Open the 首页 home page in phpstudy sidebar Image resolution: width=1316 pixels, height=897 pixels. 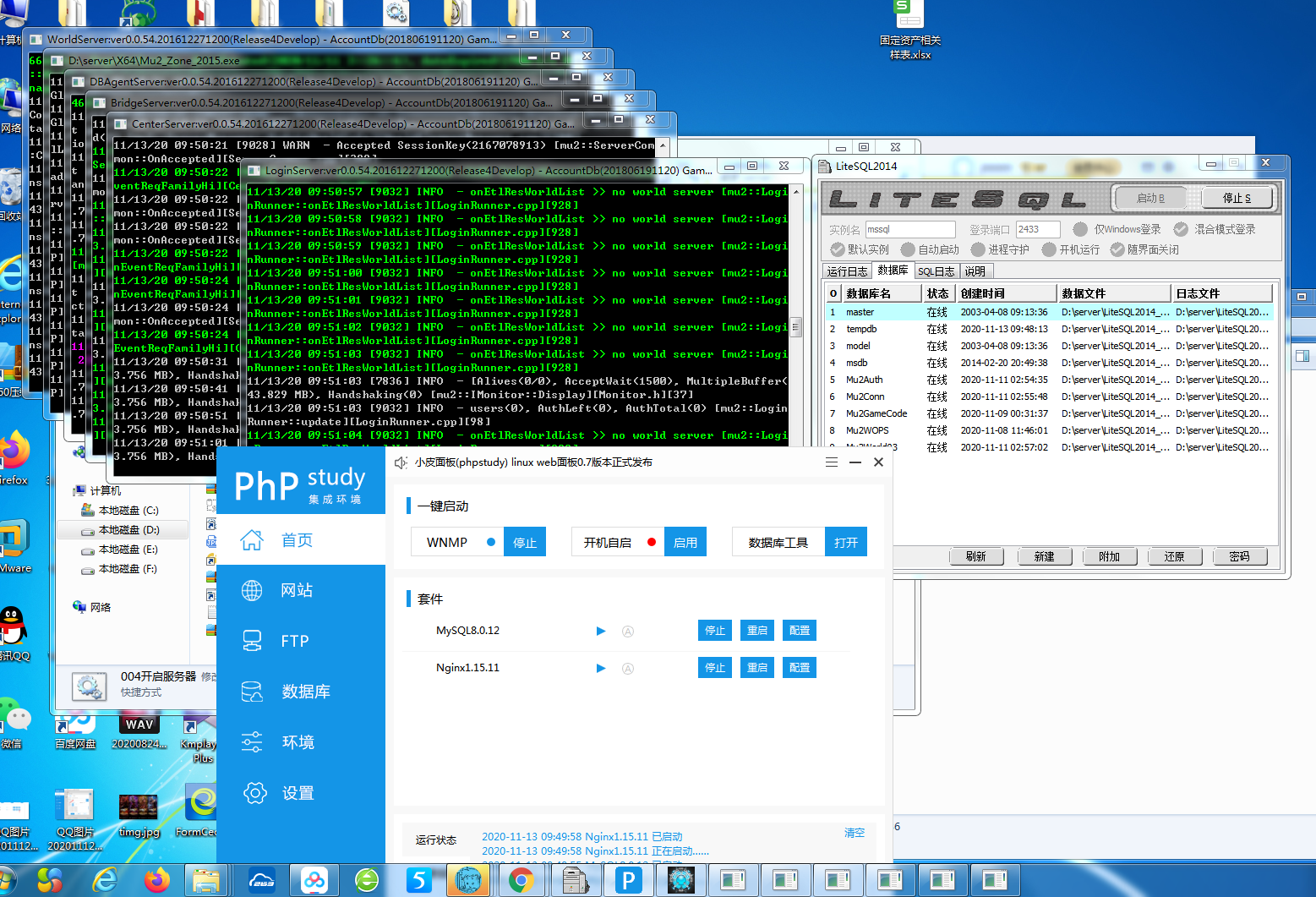[x=300, y=540]
